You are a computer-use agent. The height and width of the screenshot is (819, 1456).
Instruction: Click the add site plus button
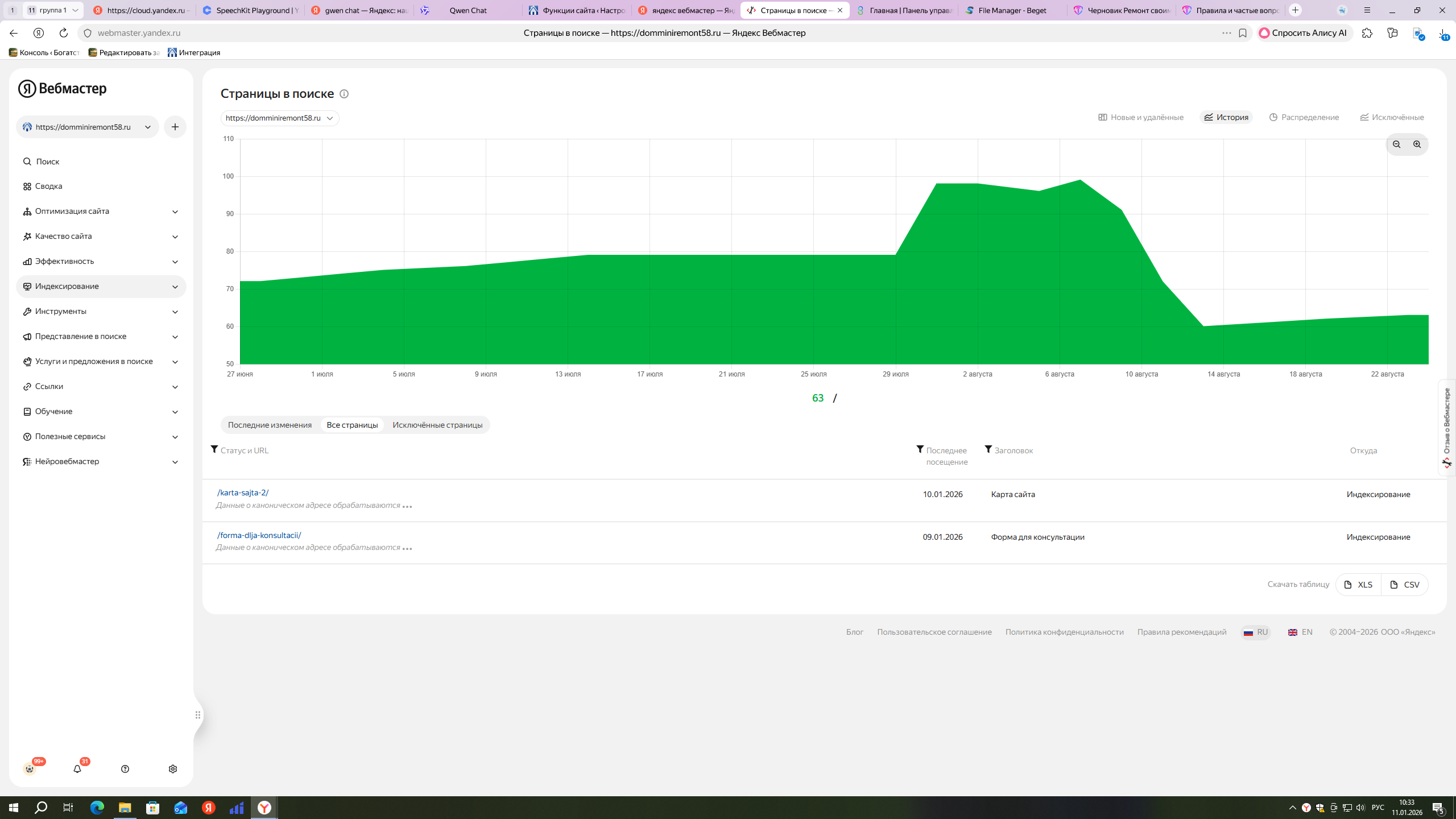(x=175, y=127)
